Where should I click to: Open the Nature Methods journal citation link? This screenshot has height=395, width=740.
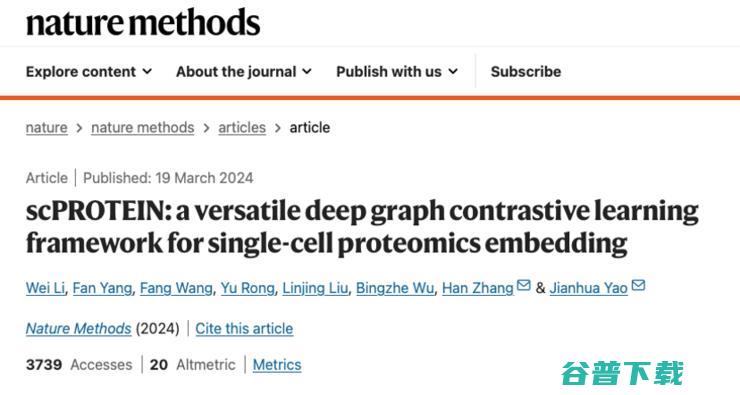(79, 328)
